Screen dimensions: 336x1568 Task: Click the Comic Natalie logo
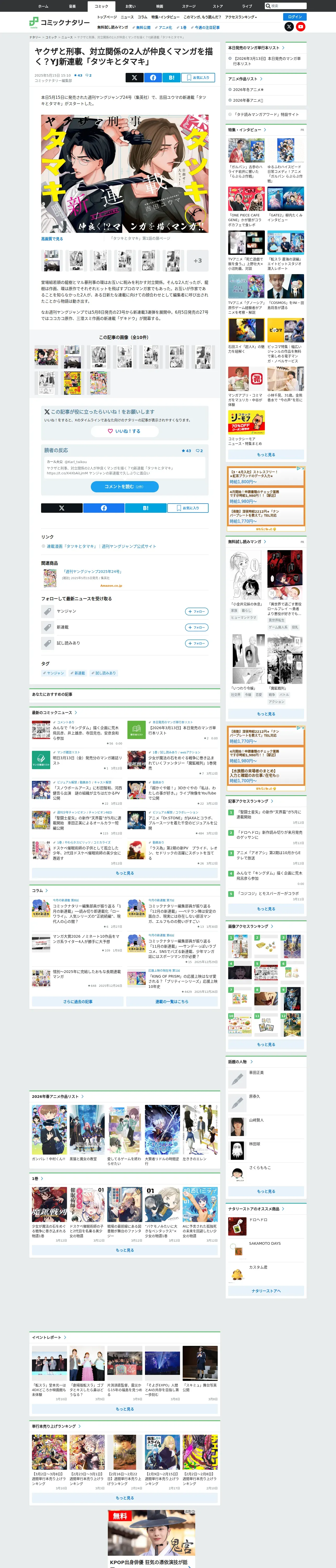[x=60, y=22]
